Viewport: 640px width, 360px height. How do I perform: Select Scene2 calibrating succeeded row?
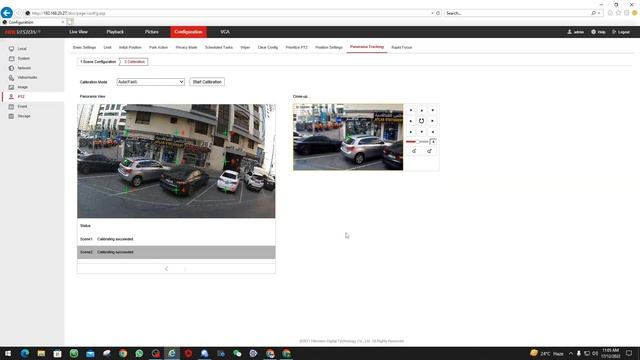176,252
